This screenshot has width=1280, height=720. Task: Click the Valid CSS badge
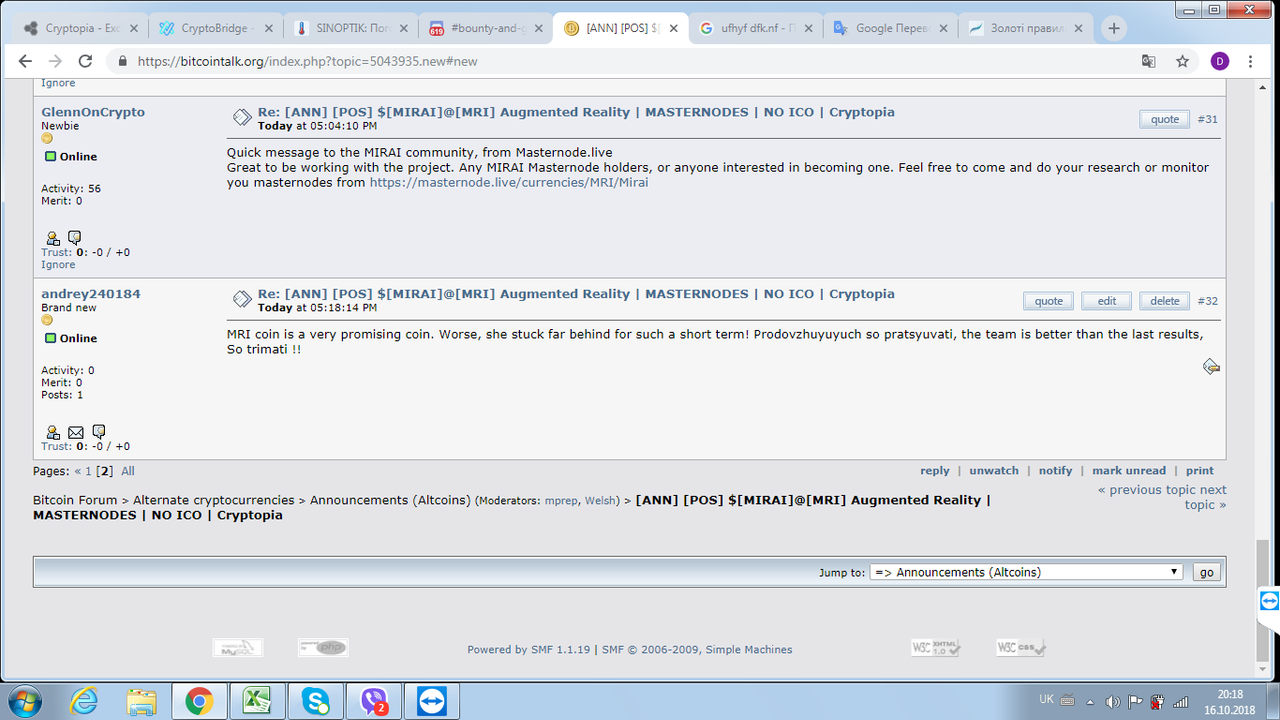[1021, 648]
